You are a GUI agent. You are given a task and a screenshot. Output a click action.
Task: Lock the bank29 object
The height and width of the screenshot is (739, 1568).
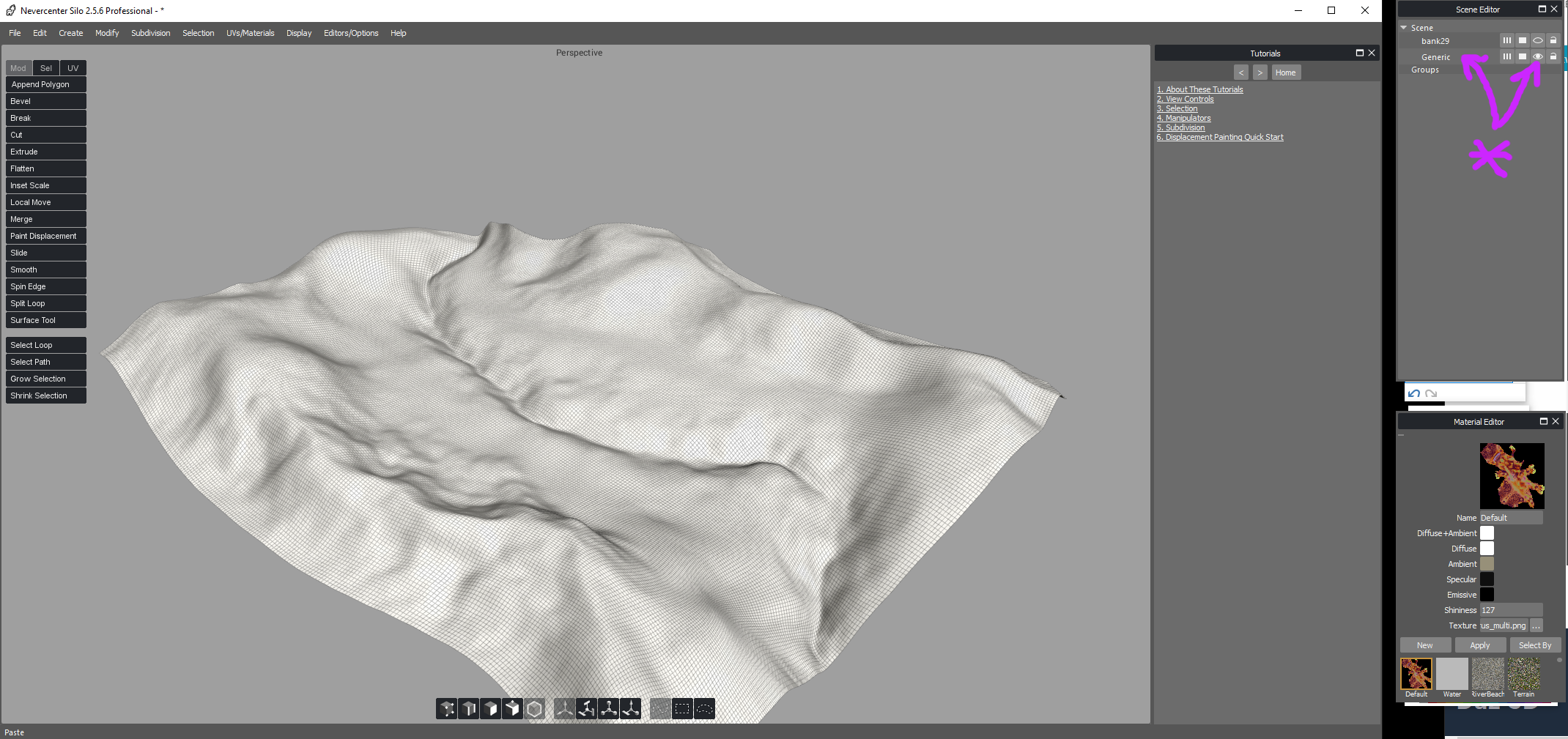[1553, 41]
